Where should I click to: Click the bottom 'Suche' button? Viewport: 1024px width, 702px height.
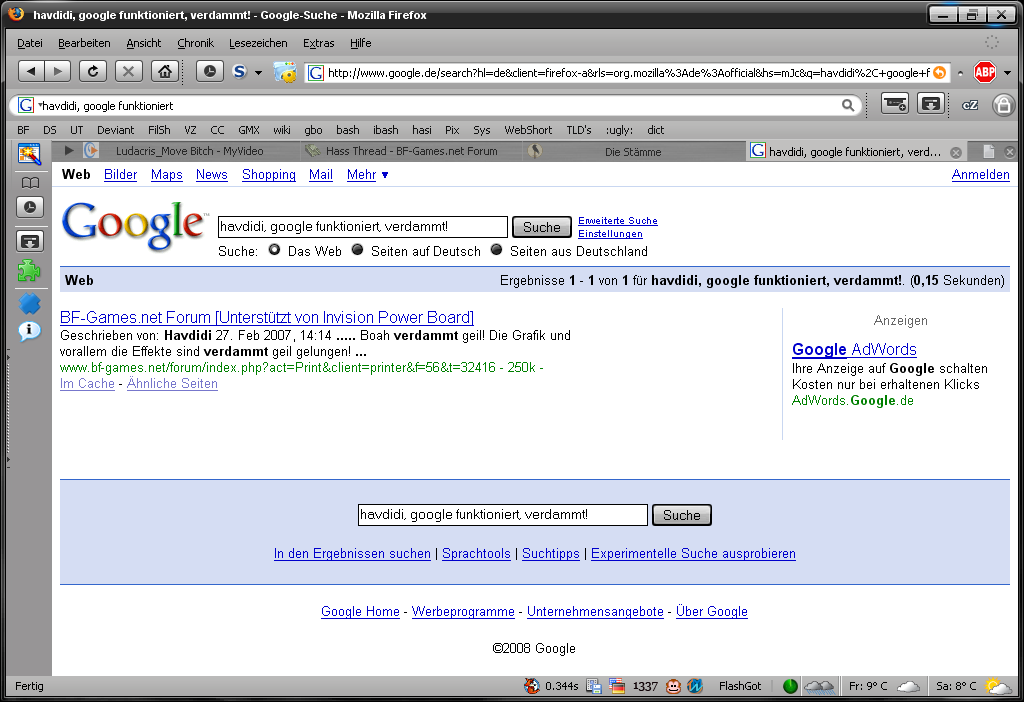click(x=682, y=515)
